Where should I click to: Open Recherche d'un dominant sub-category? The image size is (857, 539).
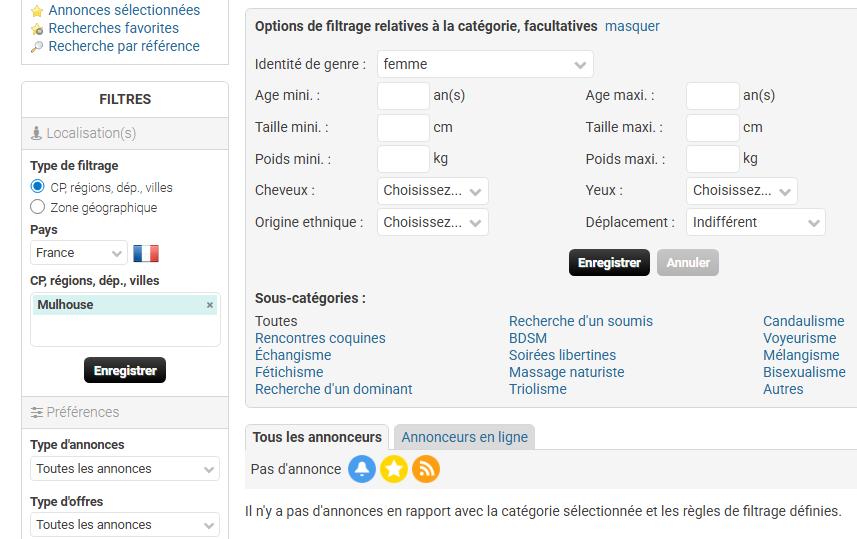click(333, 389)
